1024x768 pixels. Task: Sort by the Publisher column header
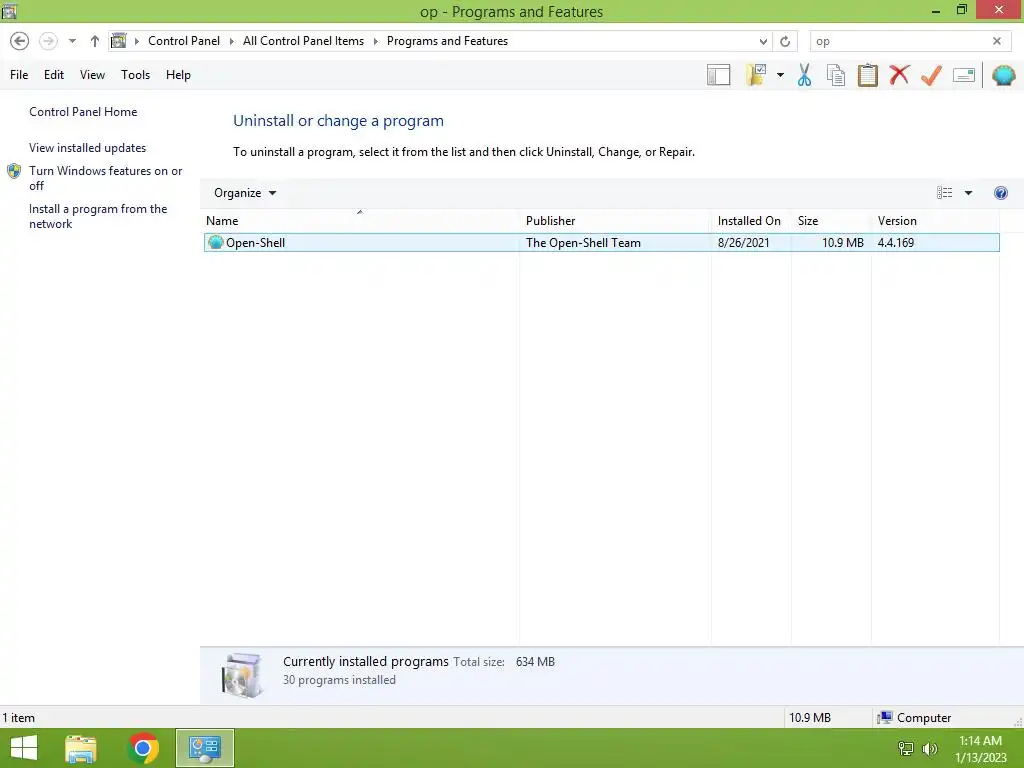[x=615, y=221]
